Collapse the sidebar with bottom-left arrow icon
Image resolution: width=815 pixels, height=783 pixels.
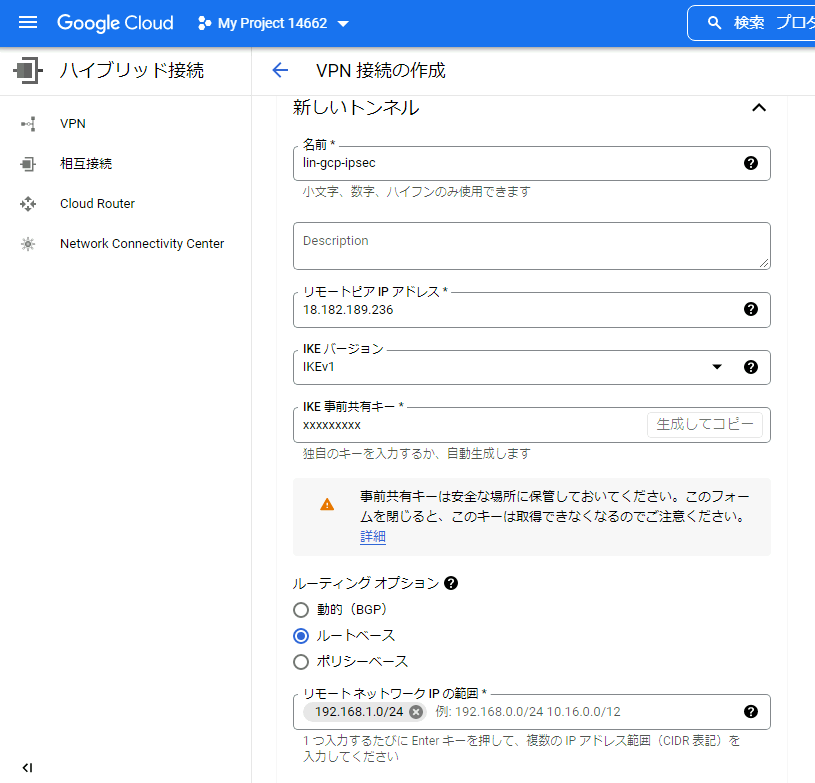[27, 769]
